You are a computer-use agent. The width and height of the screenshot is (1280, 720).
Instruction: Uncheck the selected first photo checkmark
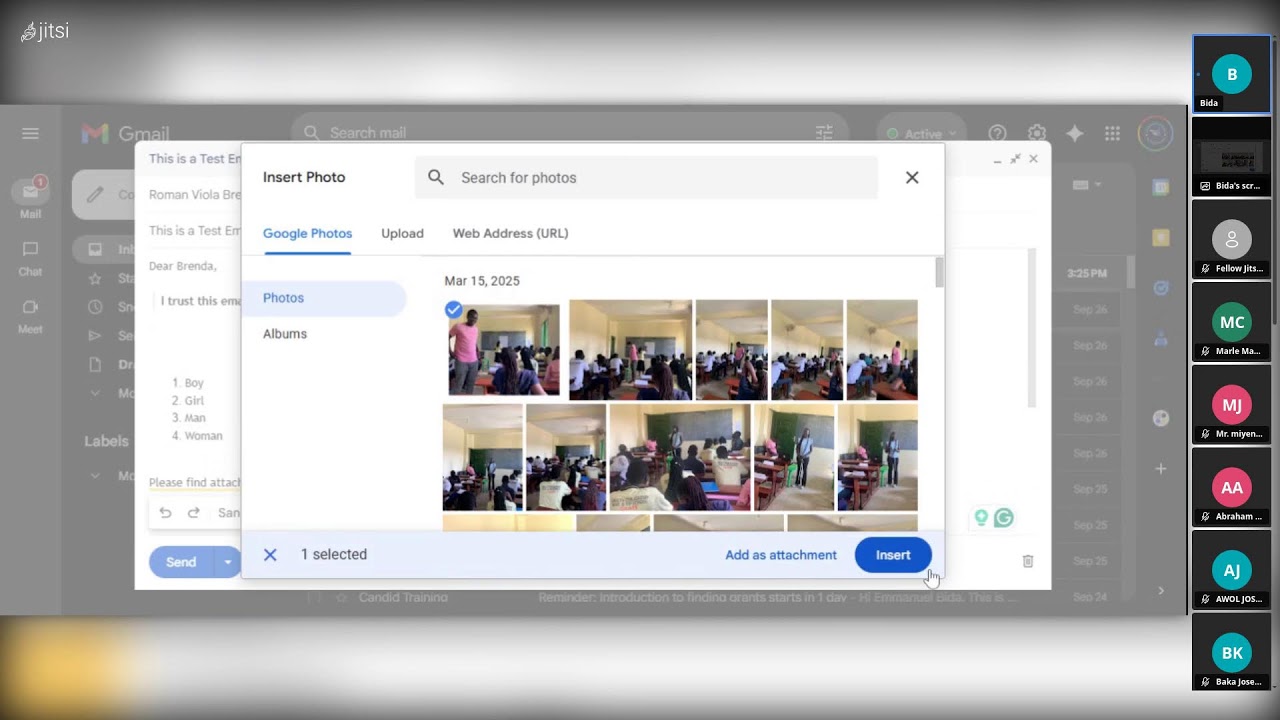pyautogui.click(x=454, y=310)
